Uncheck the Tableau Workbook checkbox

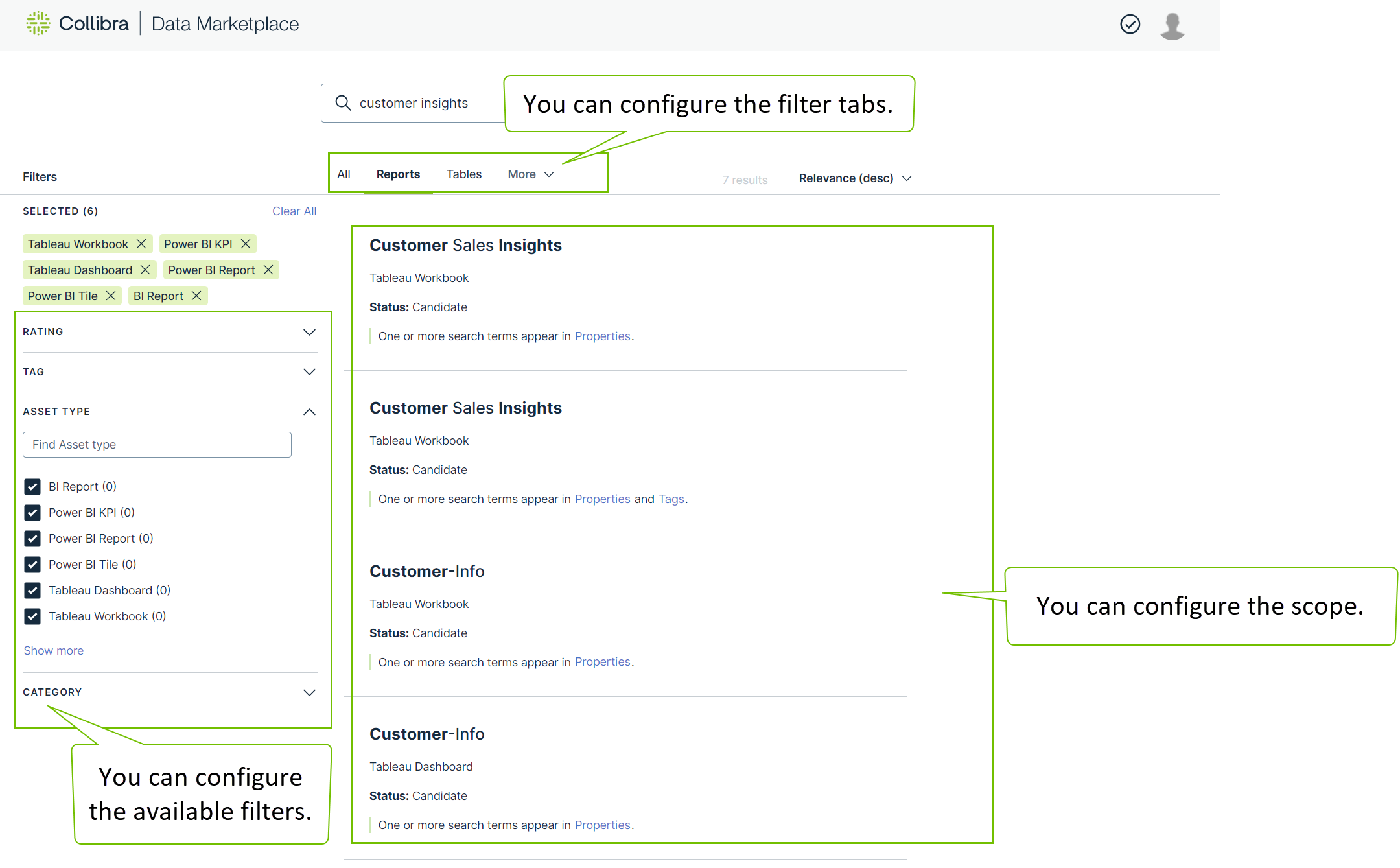click(x=32, y=616)
